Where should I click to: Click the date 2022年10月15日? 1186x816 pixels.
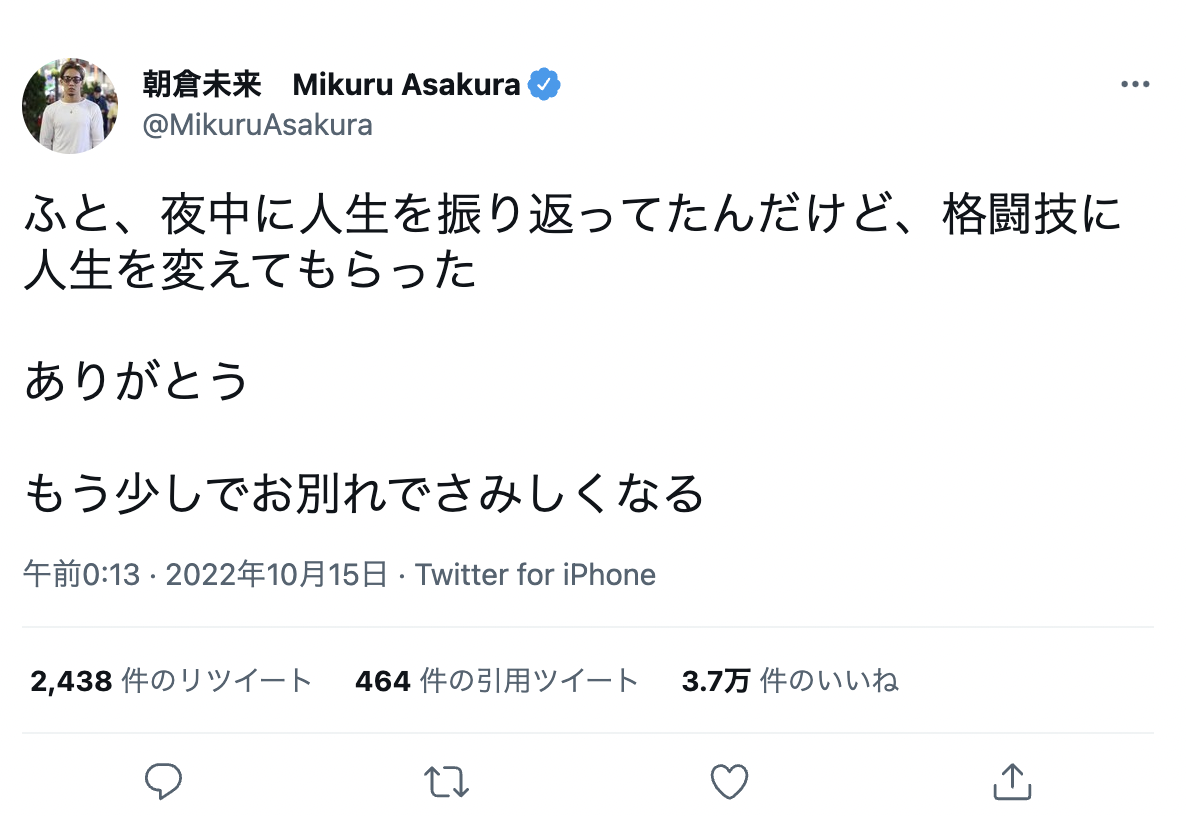coord(276,575)
